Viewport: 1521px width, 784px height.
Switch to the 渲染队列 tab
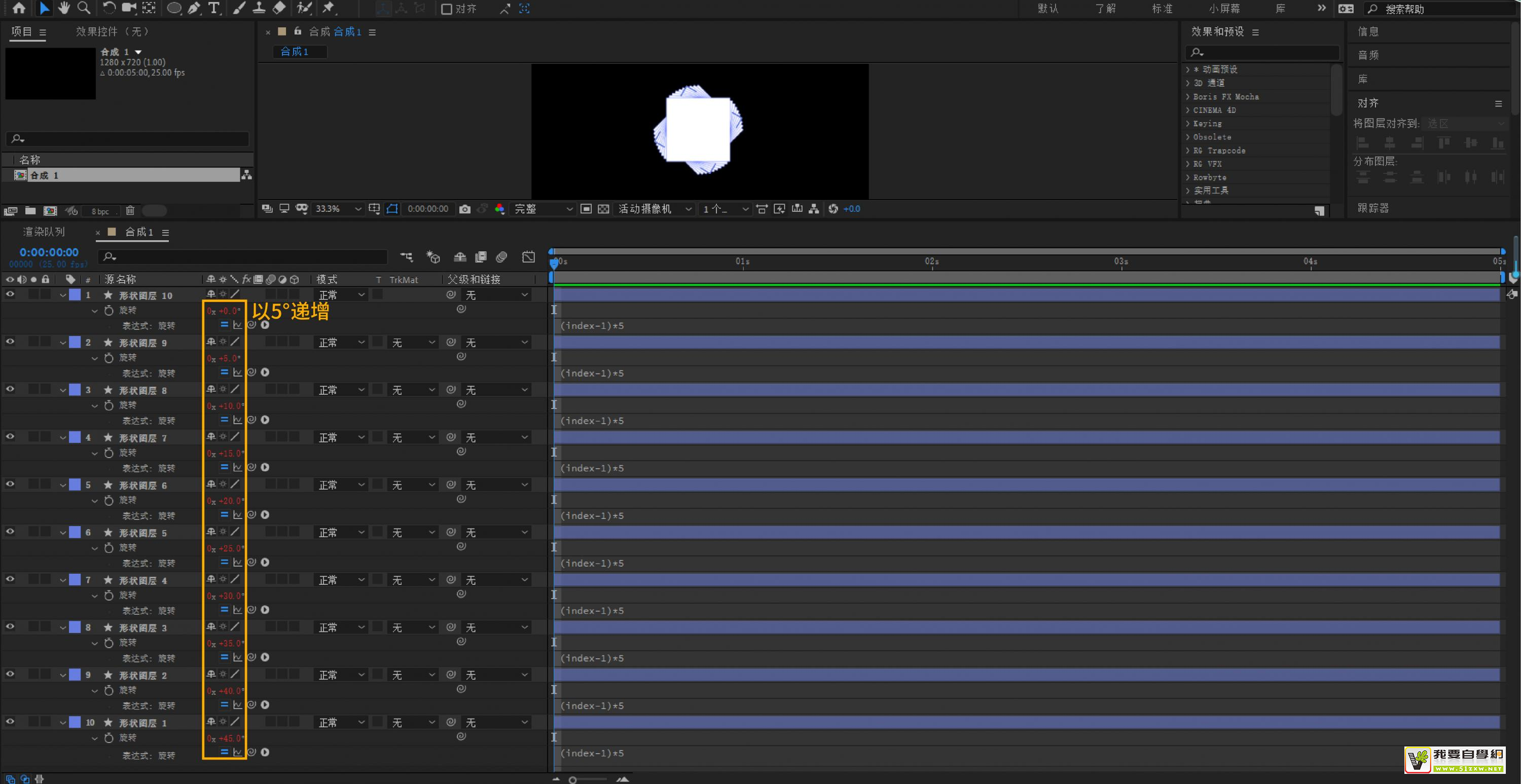pos(44,232)
